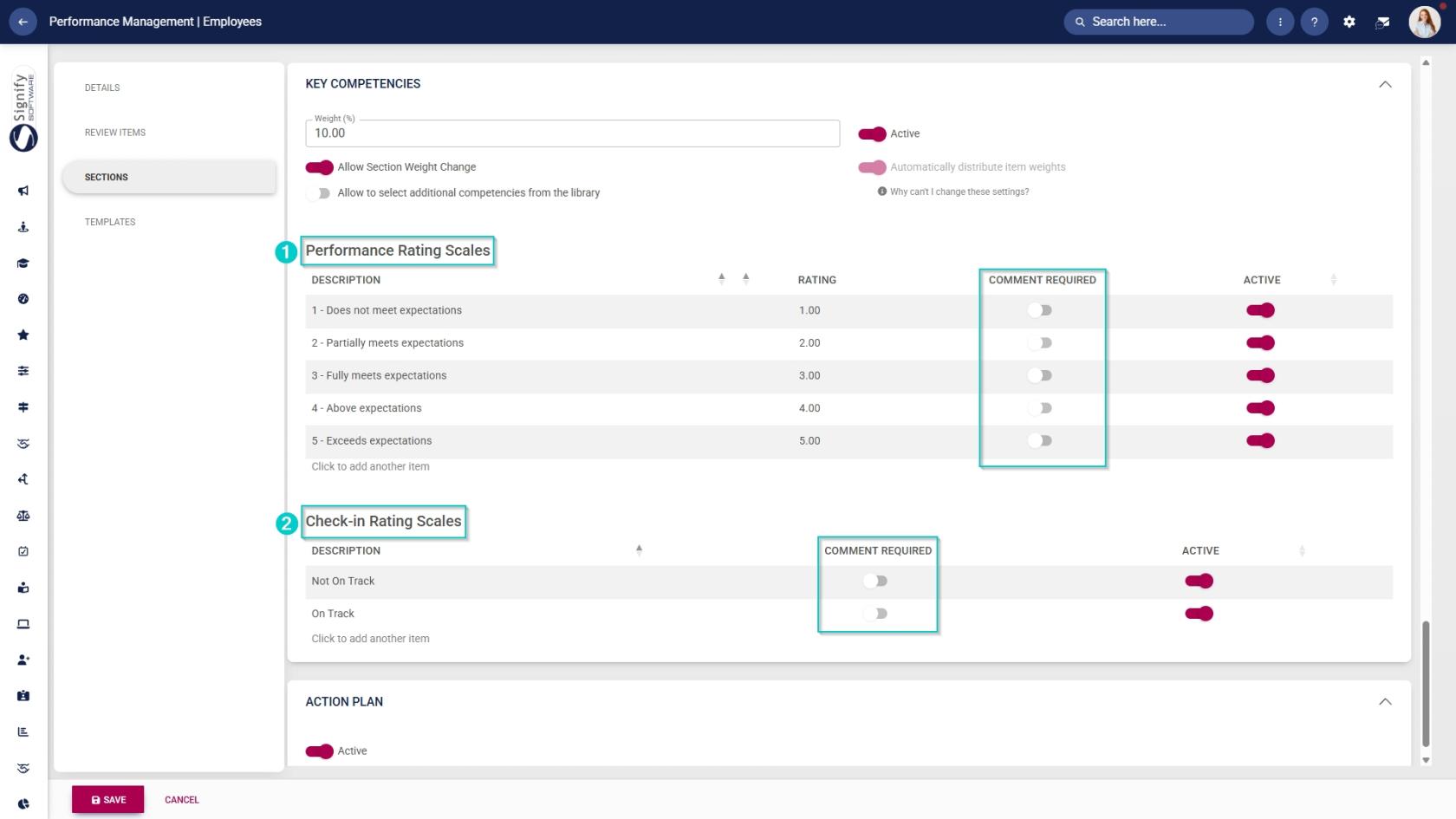The height and width of the screenshot is (819, 1456).
Task: Open the user profile avatar
Action: tap(1424, 22)
